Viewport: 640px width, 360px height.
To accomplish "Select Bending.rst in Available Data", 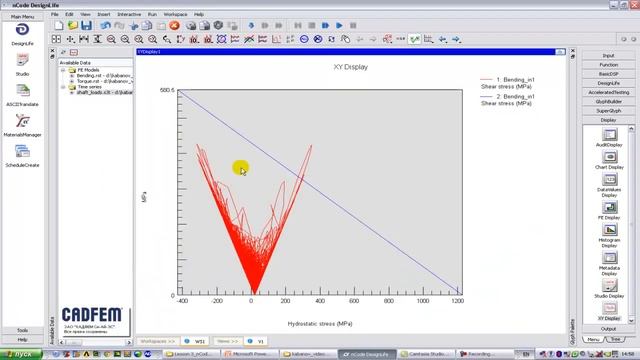I will coord(104,76).
